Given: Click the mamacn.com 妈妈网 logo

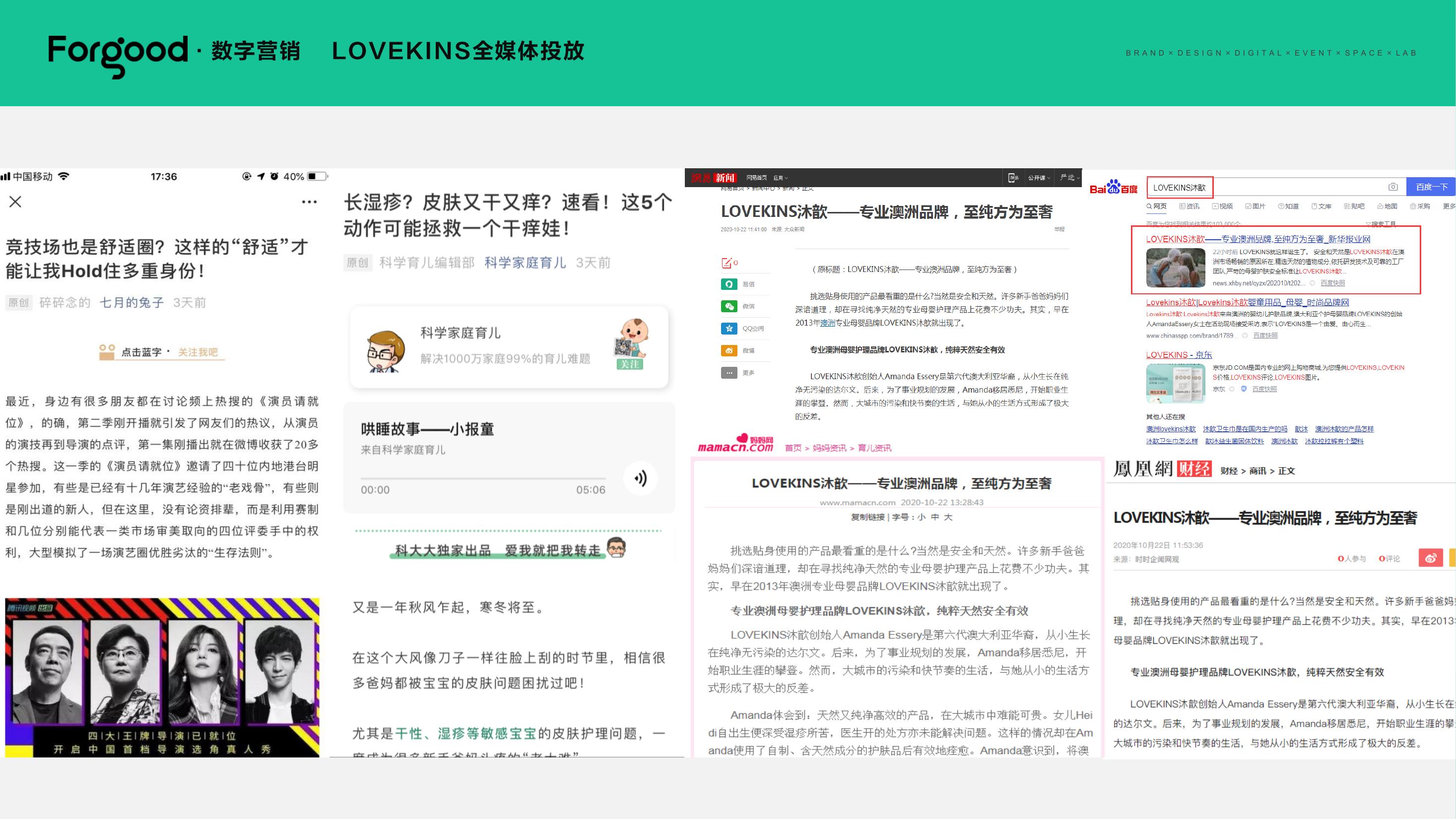Looking at the screenshot, I should [x=735, y=443].
